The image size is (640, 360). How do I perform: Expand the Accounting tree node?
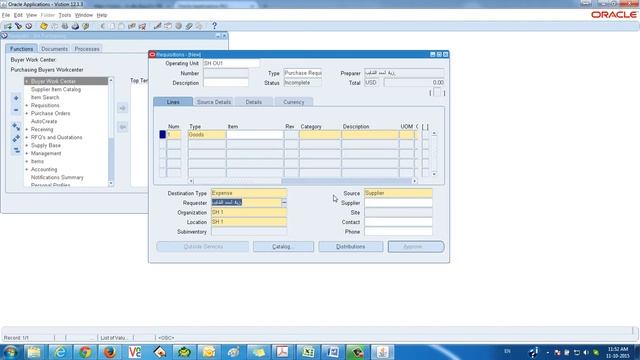tap(27, 169)
